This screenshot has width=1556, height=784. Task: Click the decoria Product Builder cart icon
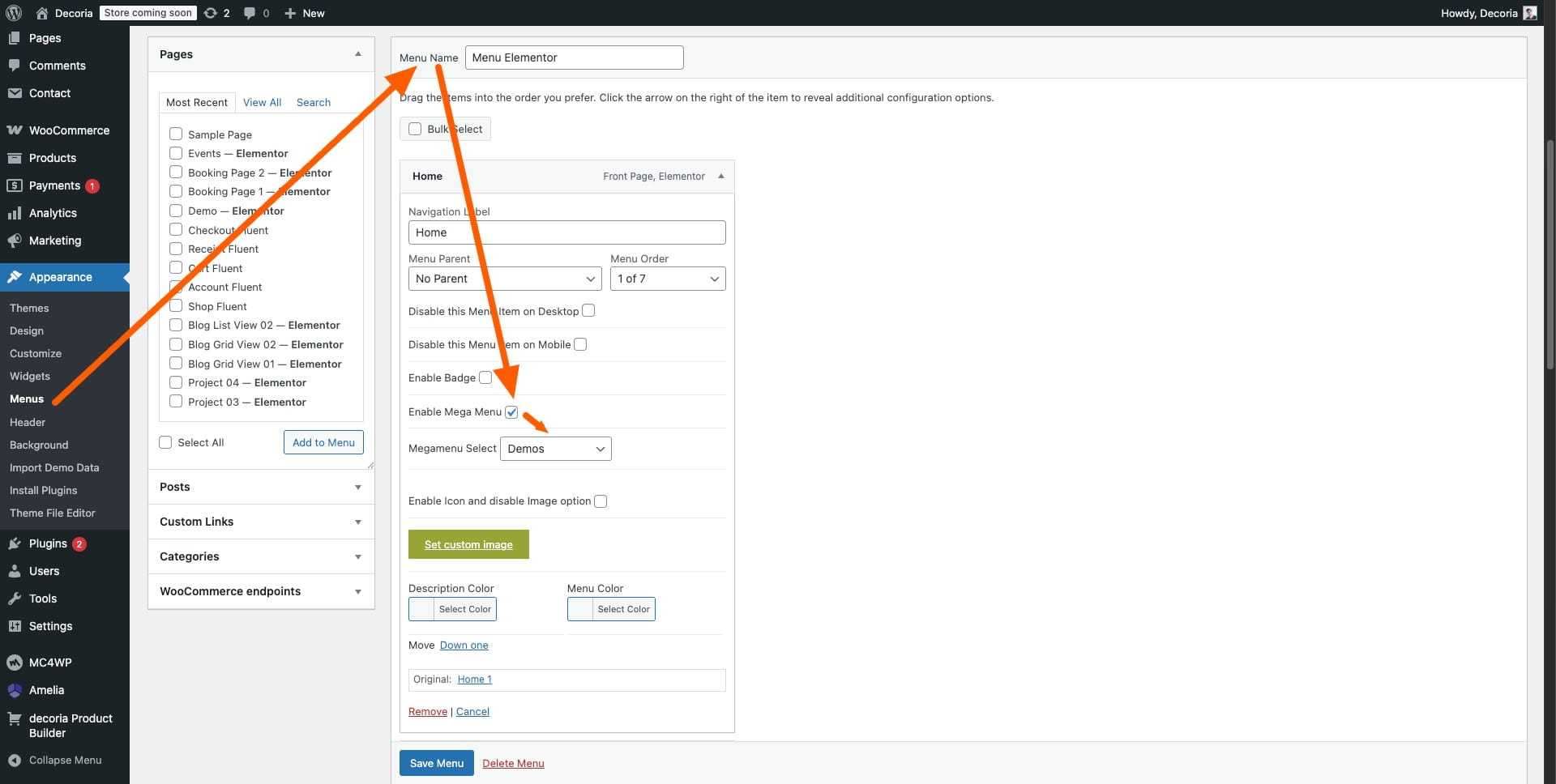(x=15, y=718)
